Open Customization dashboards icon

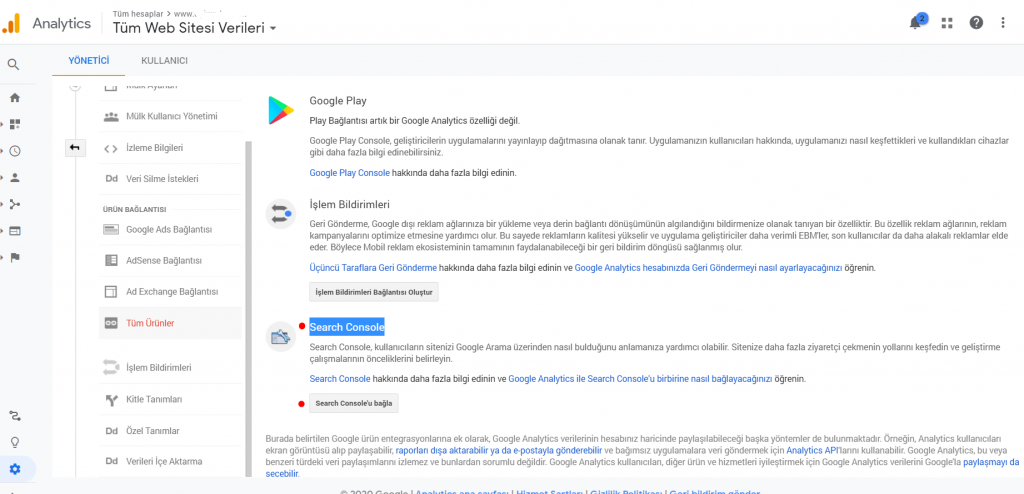point(14,124)
